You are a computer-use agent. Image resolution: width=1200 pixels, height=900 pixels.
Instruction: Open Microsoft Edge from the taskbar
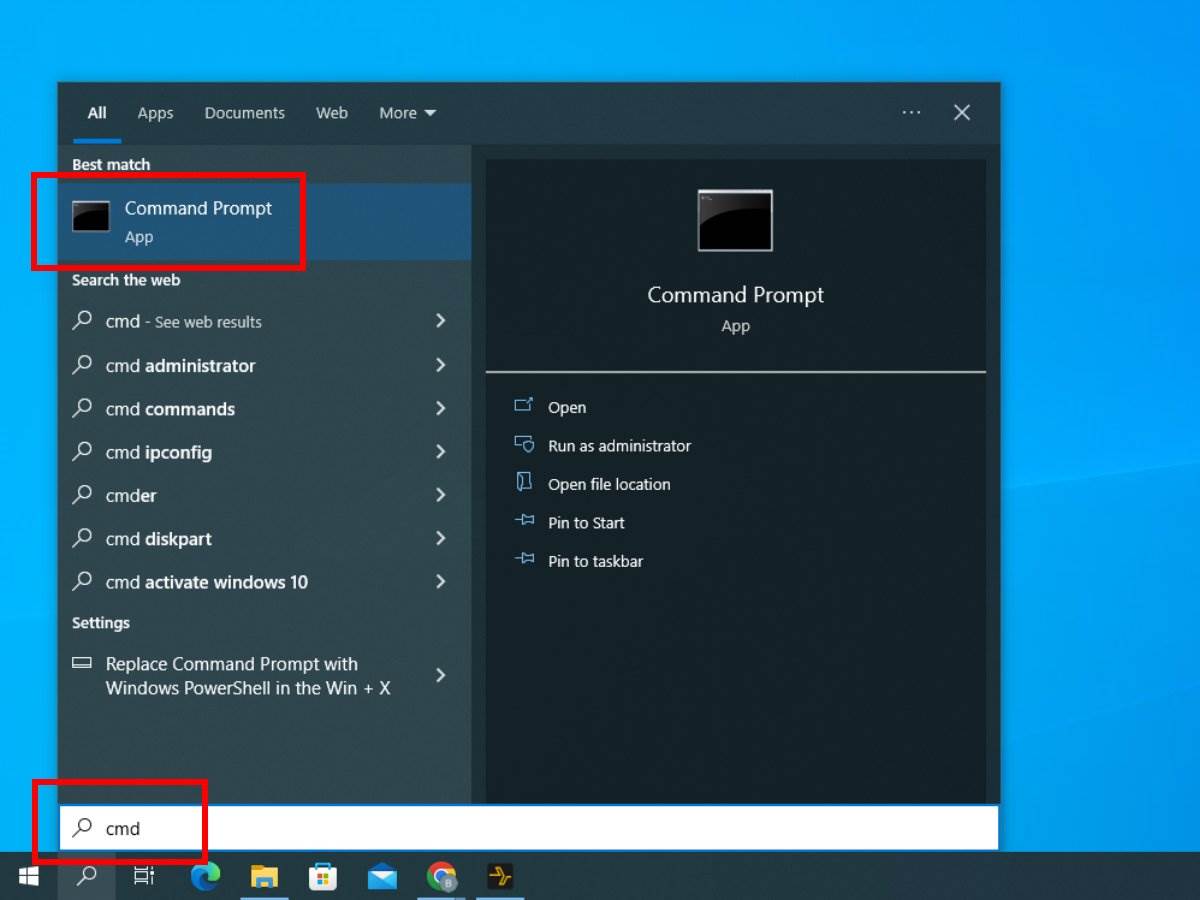coord(206,877)
